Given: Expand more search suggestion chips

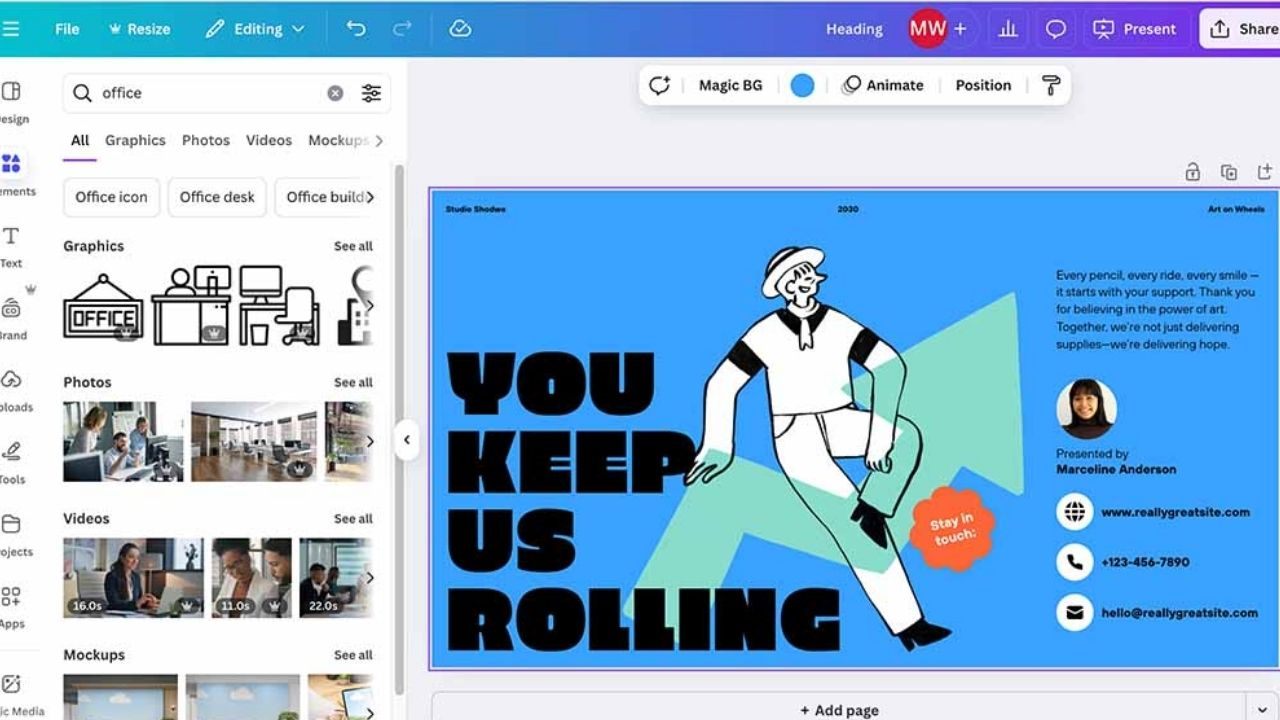Looking at the screenshot, I should point(371,197).
